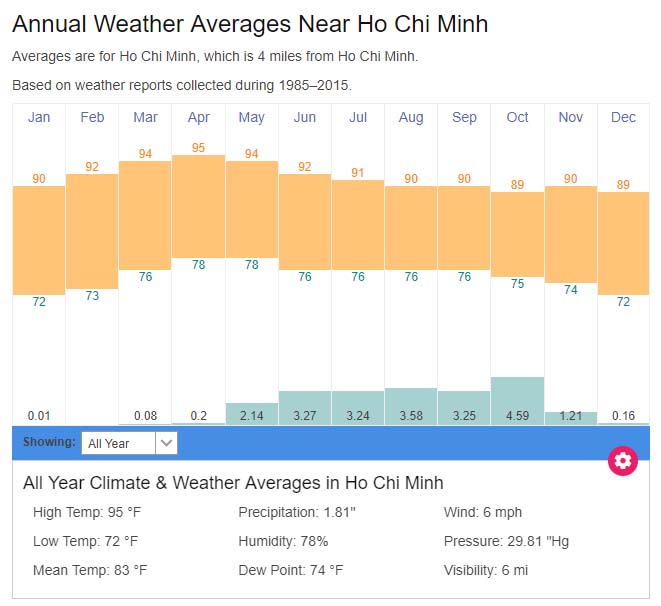Click the Oct month header

click(517, 117)
